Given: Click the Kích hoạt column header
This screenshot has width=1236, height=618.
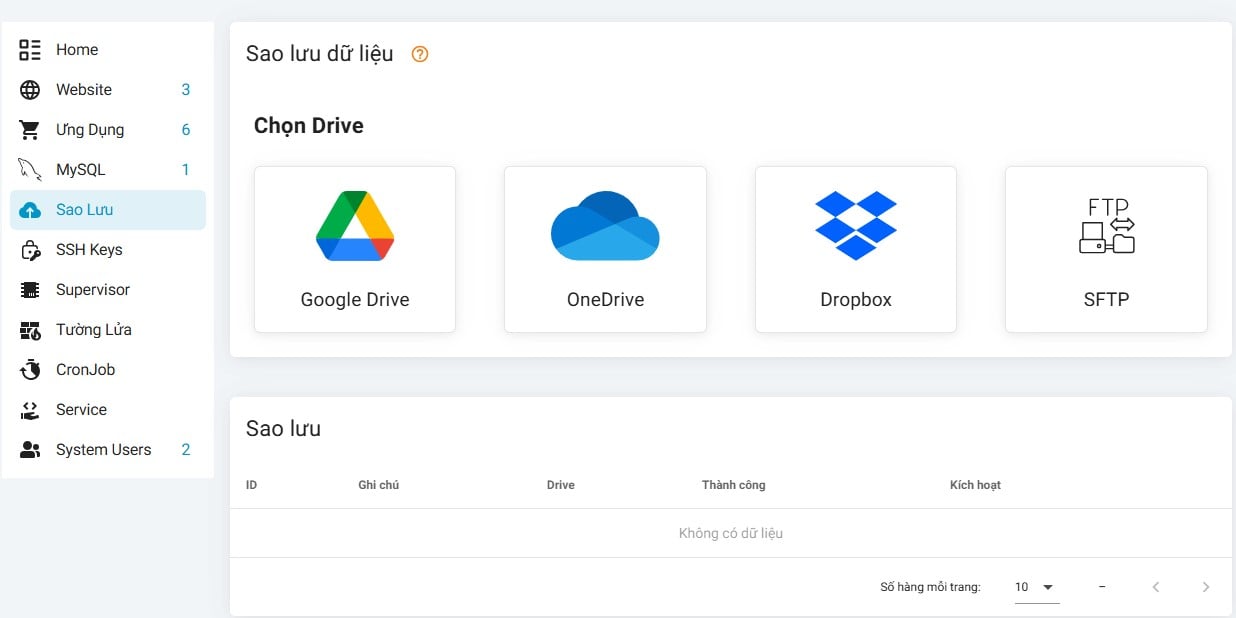Looking at the screenshot, I should pos(975,485).
